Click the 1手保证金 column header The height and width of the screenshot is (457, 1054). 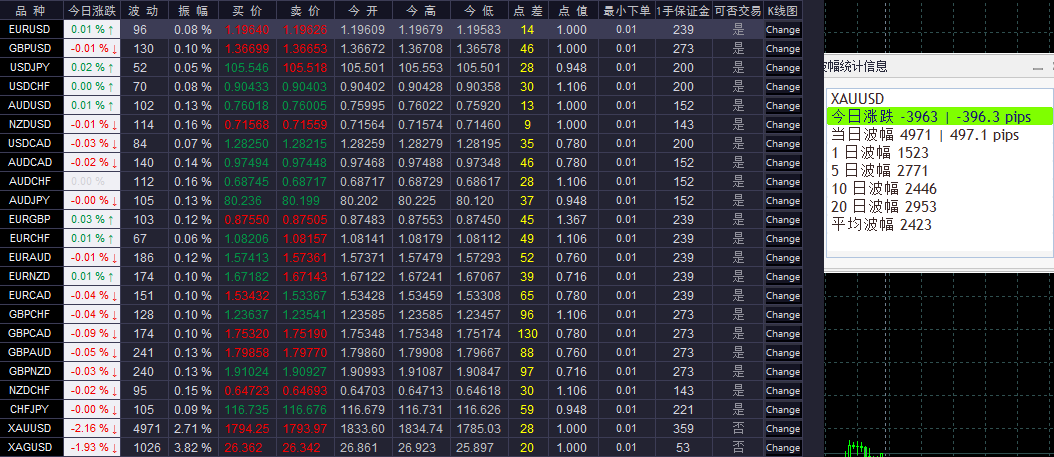pos(684,10)
